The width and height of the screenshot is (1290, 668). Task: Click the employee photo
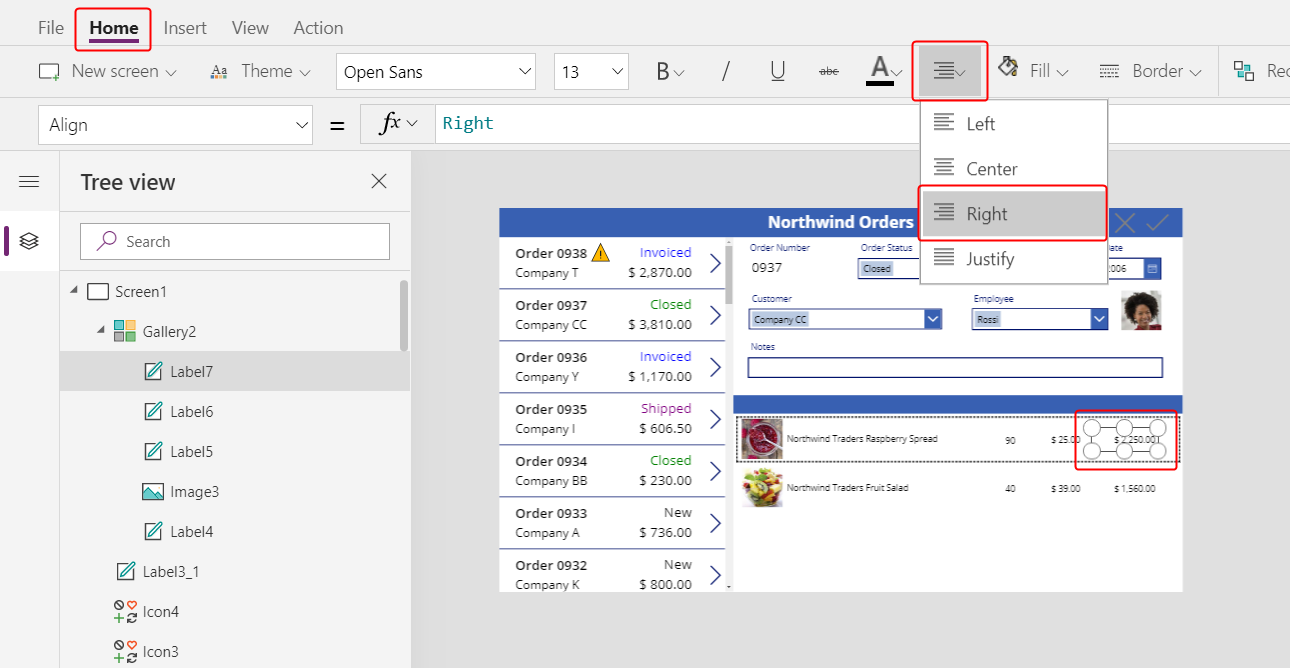tap(1141, 310)
